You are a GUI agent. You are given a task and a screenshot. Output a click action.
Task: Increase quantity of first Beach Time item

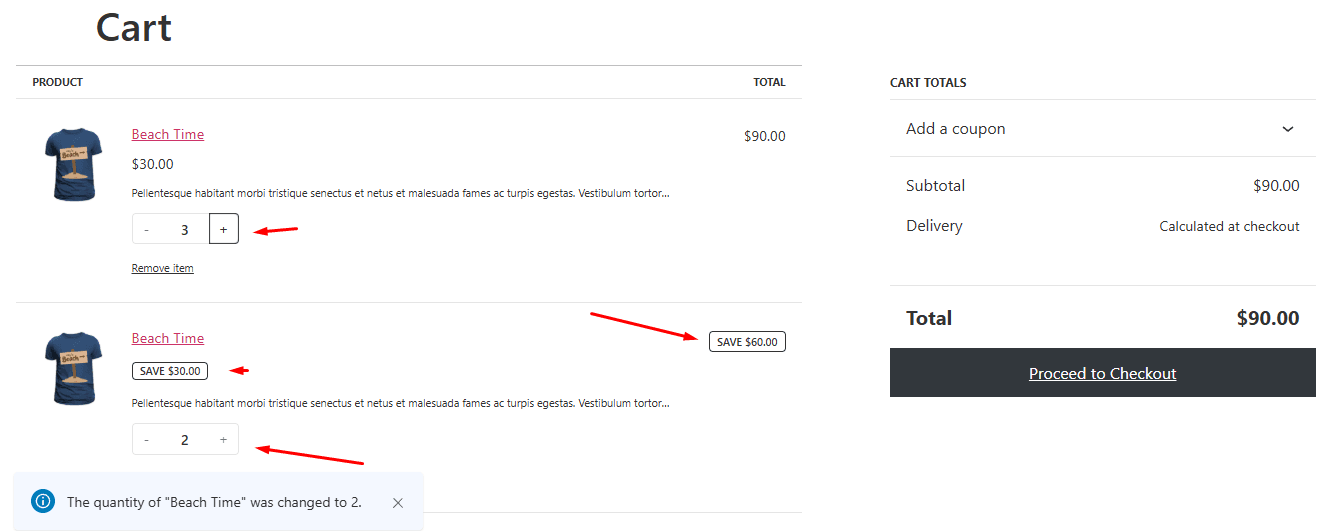pyautogui.click(x=223, y=229)
